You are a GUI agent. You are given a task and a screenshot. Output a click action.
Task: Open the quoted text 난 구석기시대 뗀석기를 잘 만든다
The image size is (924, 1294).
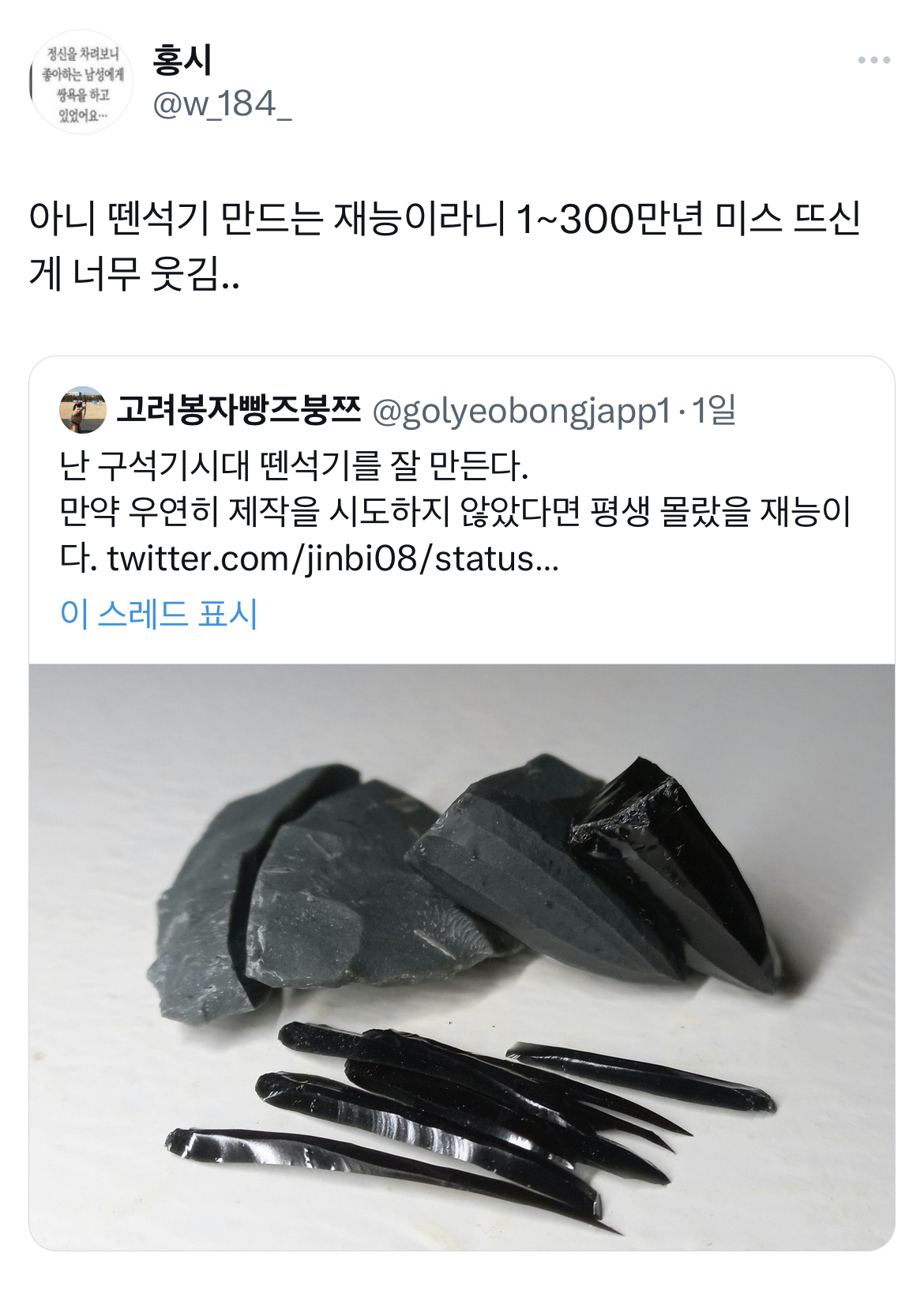(294, 466)
